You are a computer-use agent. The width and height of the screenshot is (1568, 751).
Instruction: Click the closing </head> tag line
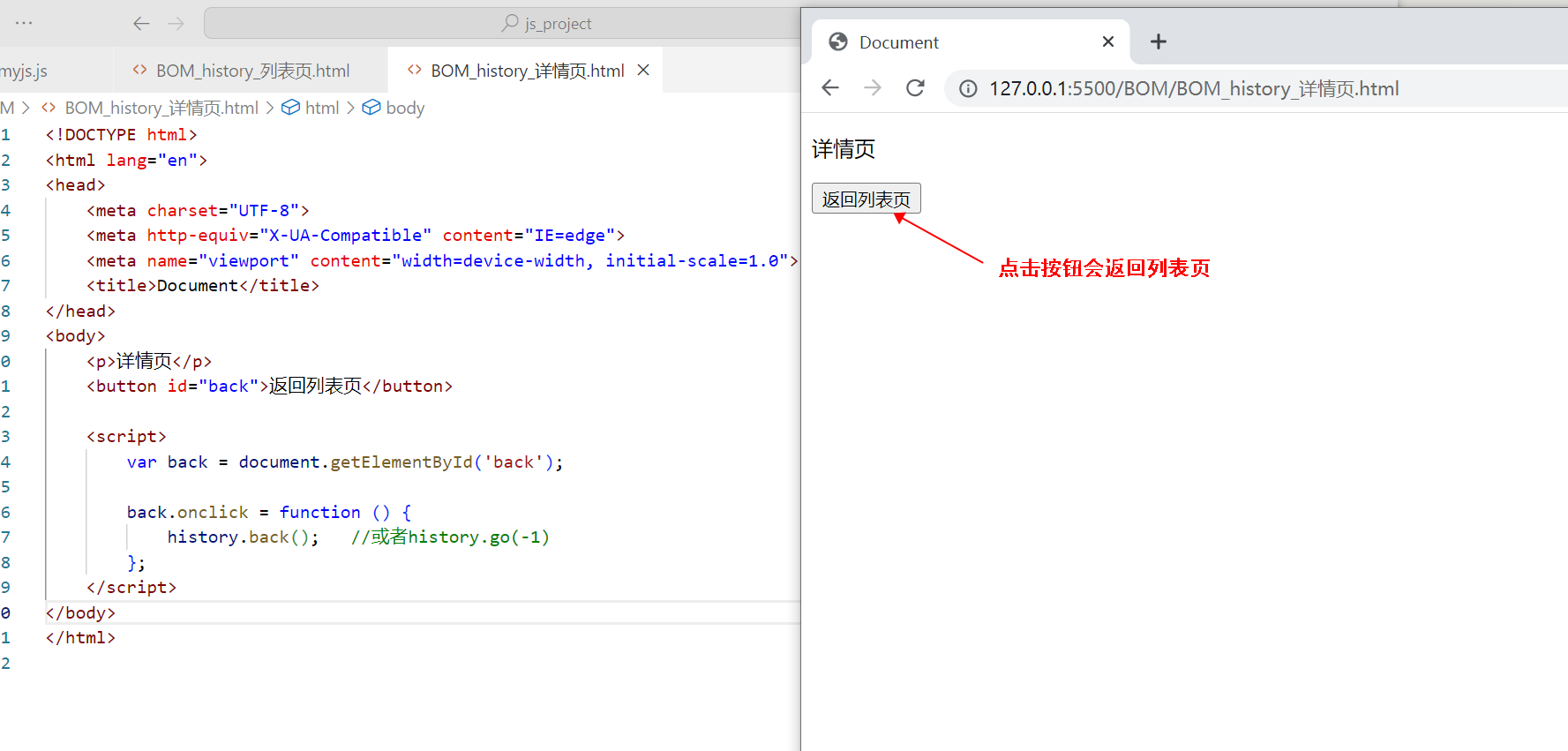coord(80,311)
